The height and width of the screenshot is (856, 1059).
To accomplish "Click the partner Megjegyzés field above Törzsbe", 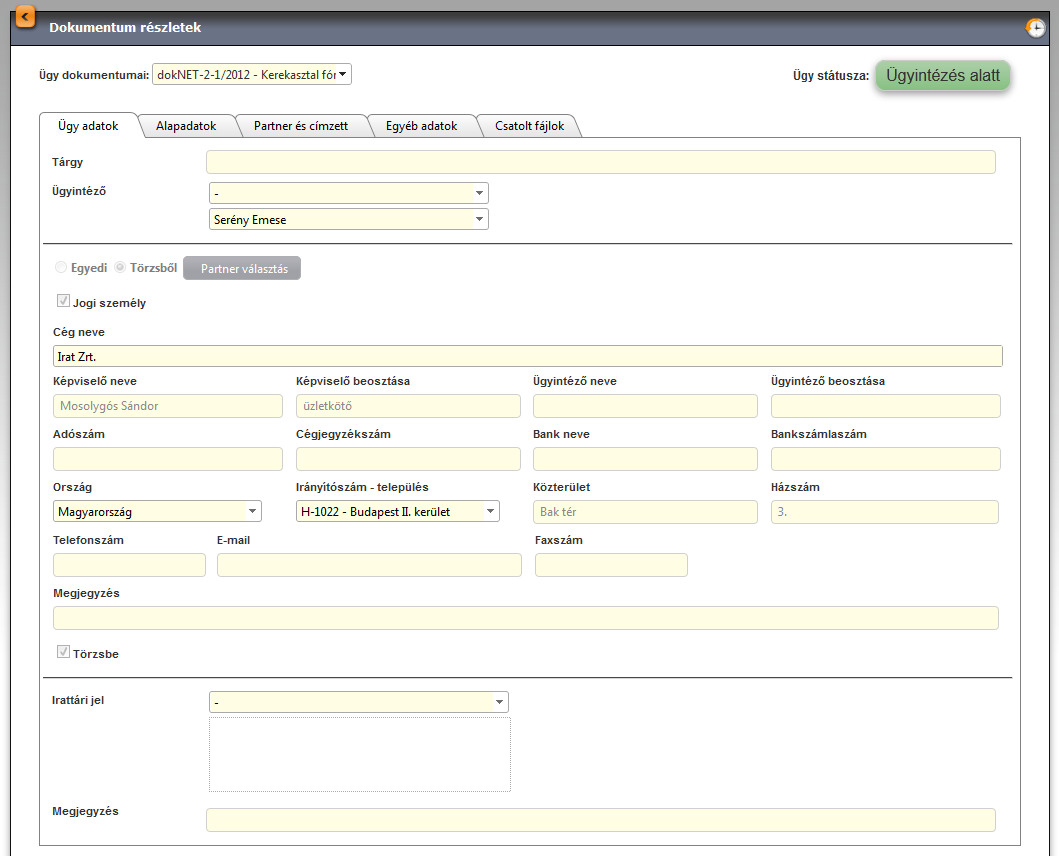I will [x=525, y=618].
